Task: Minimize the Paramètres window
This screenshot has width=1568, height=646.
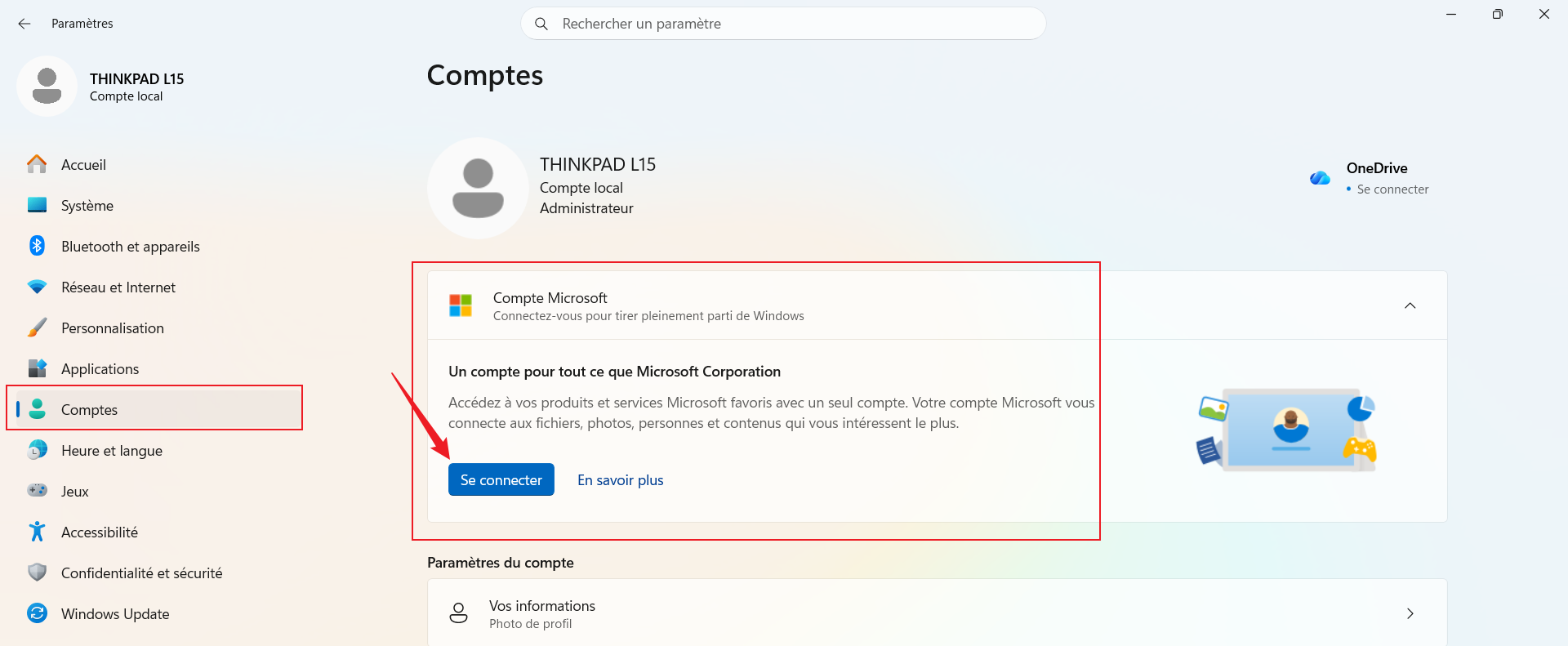Action: 1451,14
